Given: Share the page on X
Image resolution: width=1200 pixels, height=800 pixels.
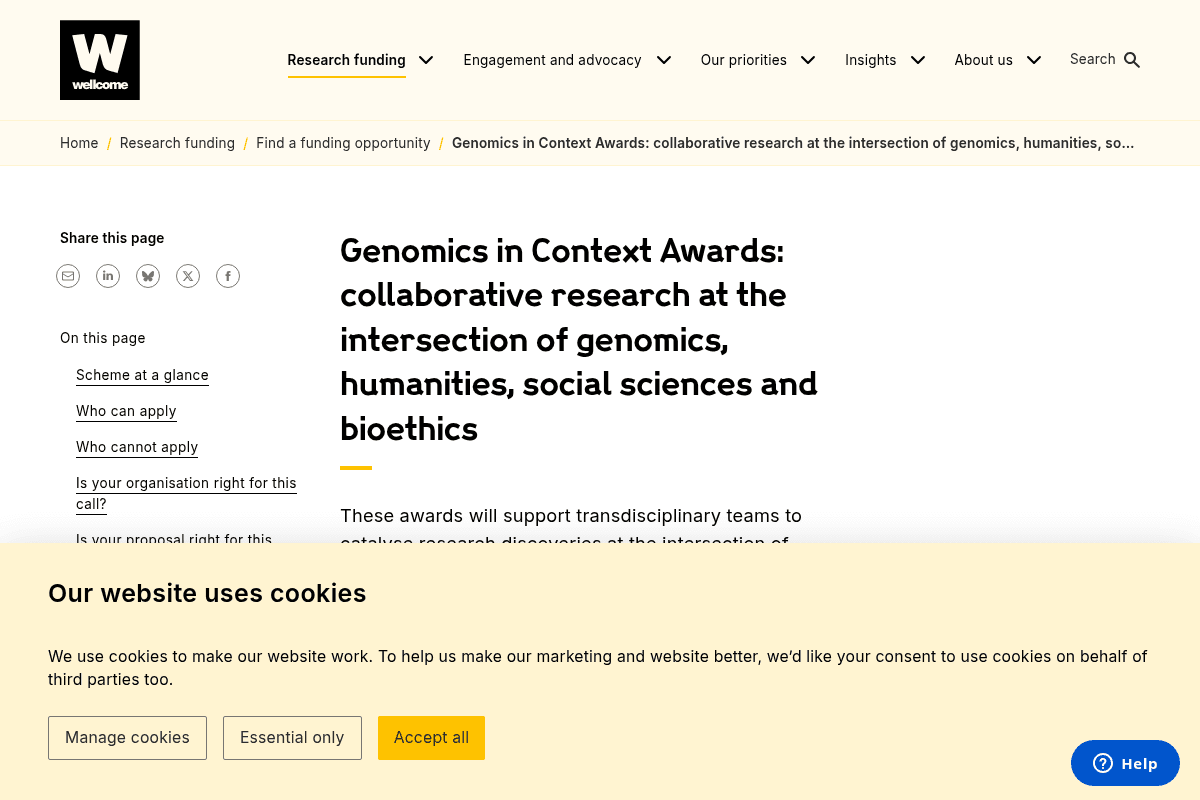Looking at the screenshot, I should click(188, 276).
